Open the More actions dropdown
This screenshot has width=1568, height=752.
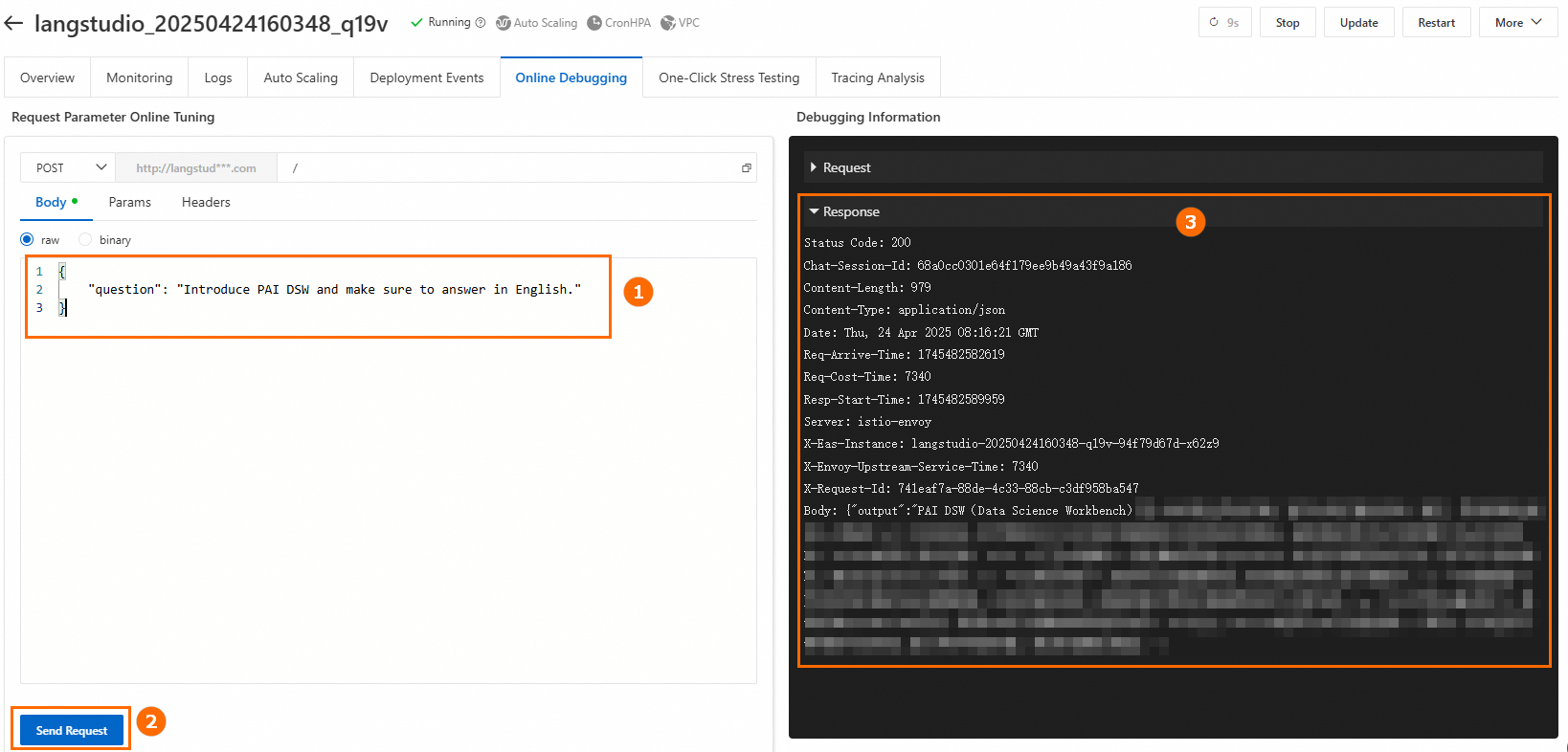point(1518,23)
